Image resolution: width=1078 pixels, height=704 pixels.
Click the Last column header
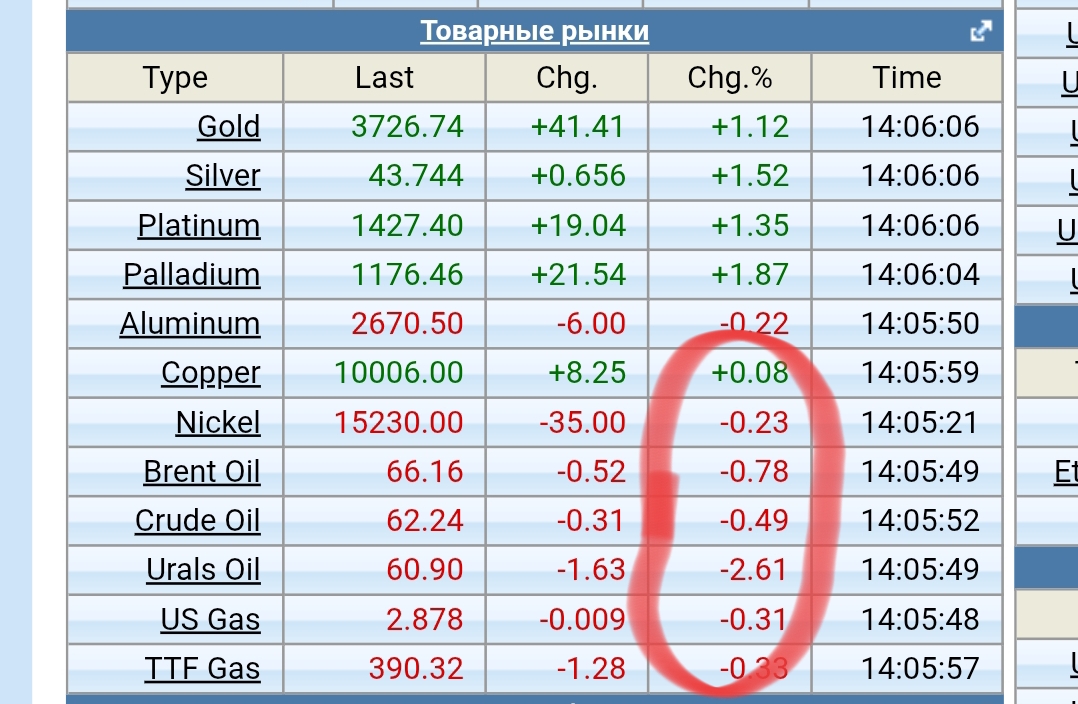tap(384, 78)
